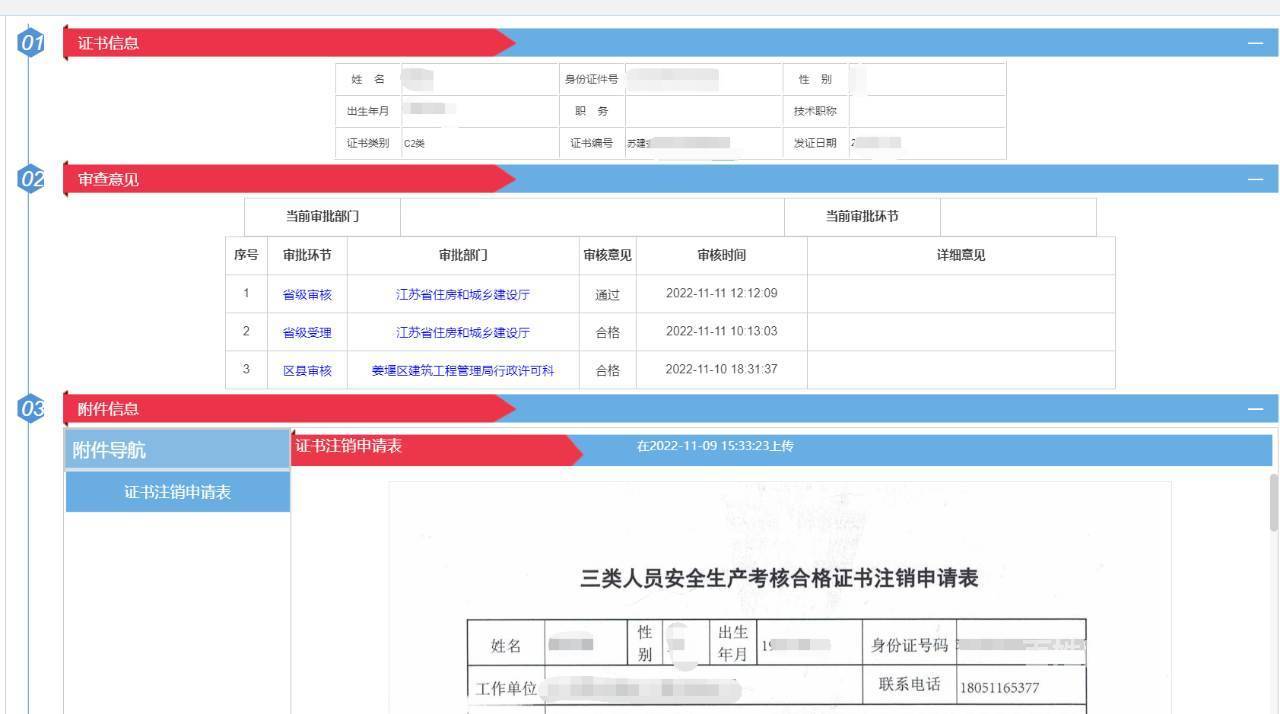Open the 区县审核 approval step link
The width and height of the screenshot is (1280, 714).
coord(307,371)
